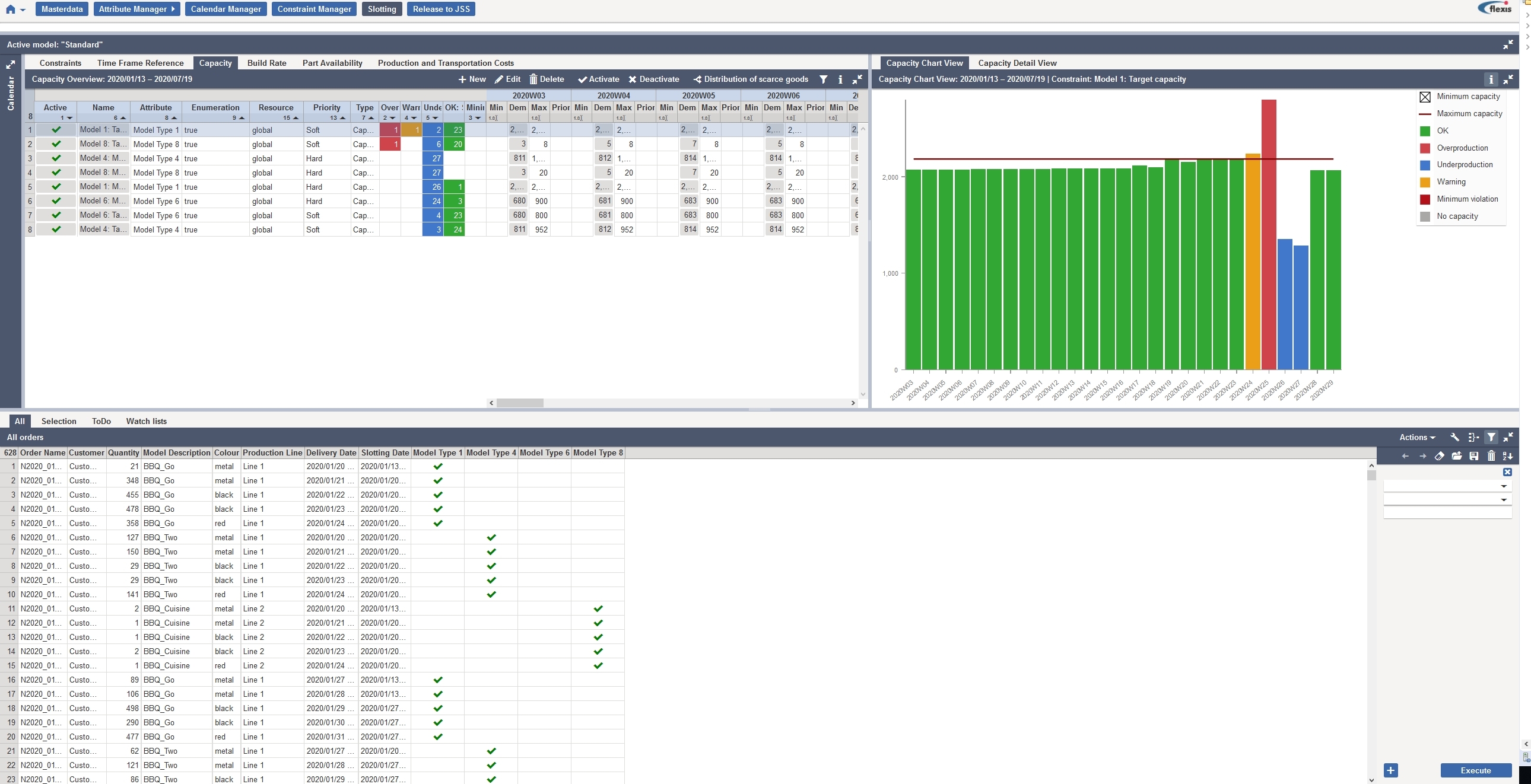Image resolution: width=1531 pixels, height=784 pixels.
Task: Click the trash icon in filter toolbar
Action: click(x=1491, y=456)
